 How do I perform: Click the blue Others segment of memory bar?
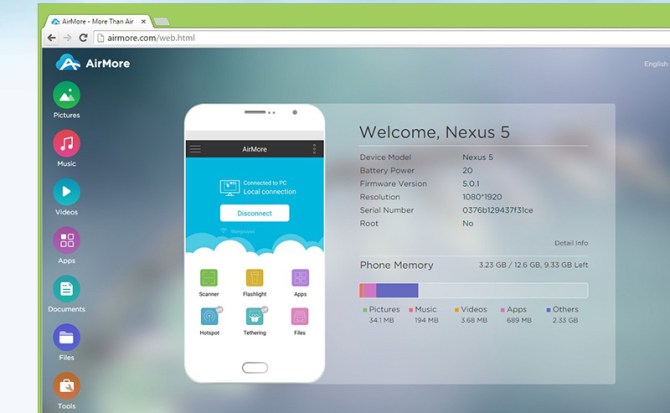click(397, 290)
